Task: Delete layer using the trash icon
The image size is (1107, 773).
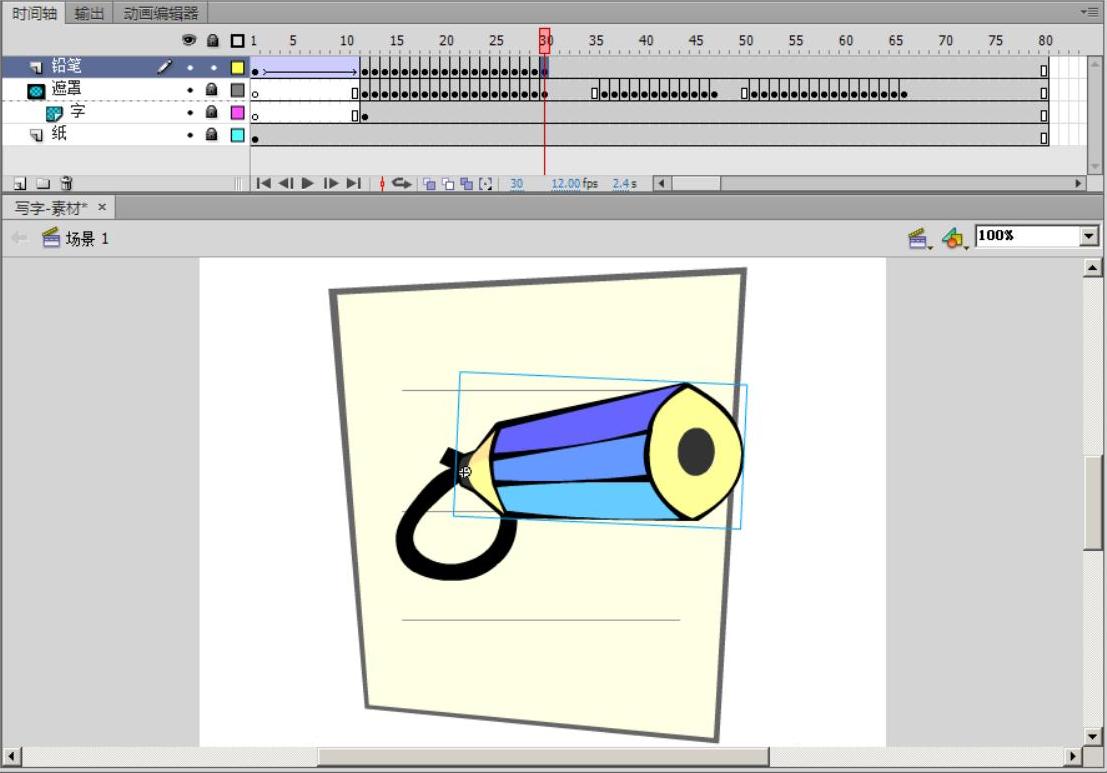Action: pyautogui.click(x=66, y=184)
